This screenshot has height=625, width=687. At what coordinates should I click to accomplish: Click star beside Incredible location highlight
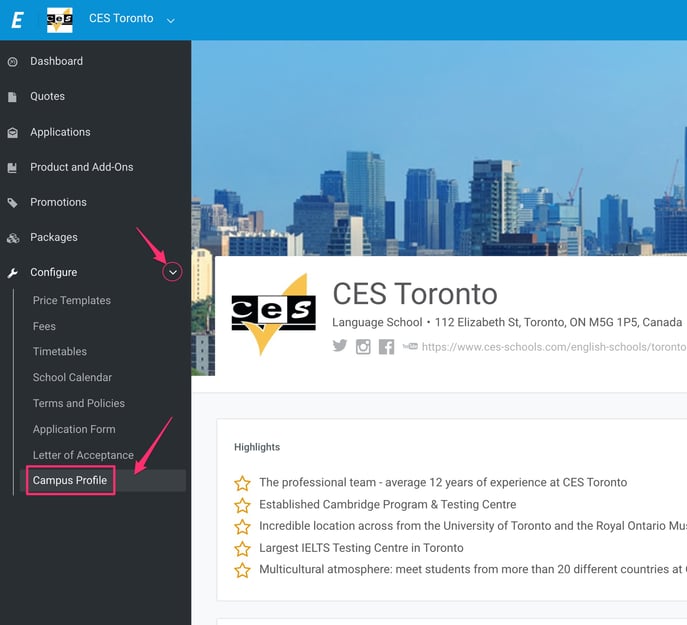242,527
